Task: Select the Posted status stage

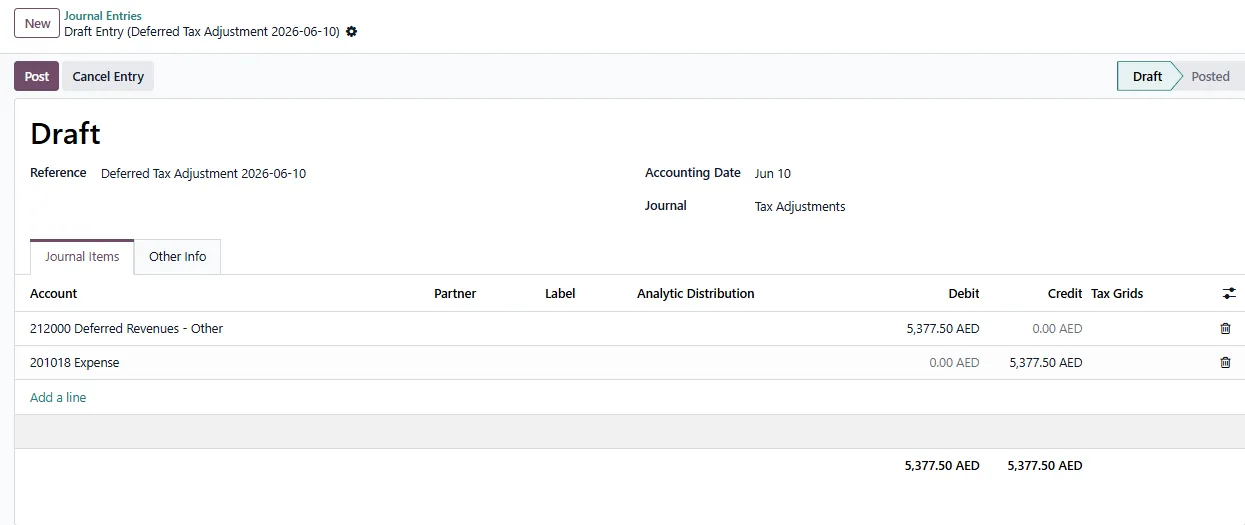Action: tap(1210, 76)
